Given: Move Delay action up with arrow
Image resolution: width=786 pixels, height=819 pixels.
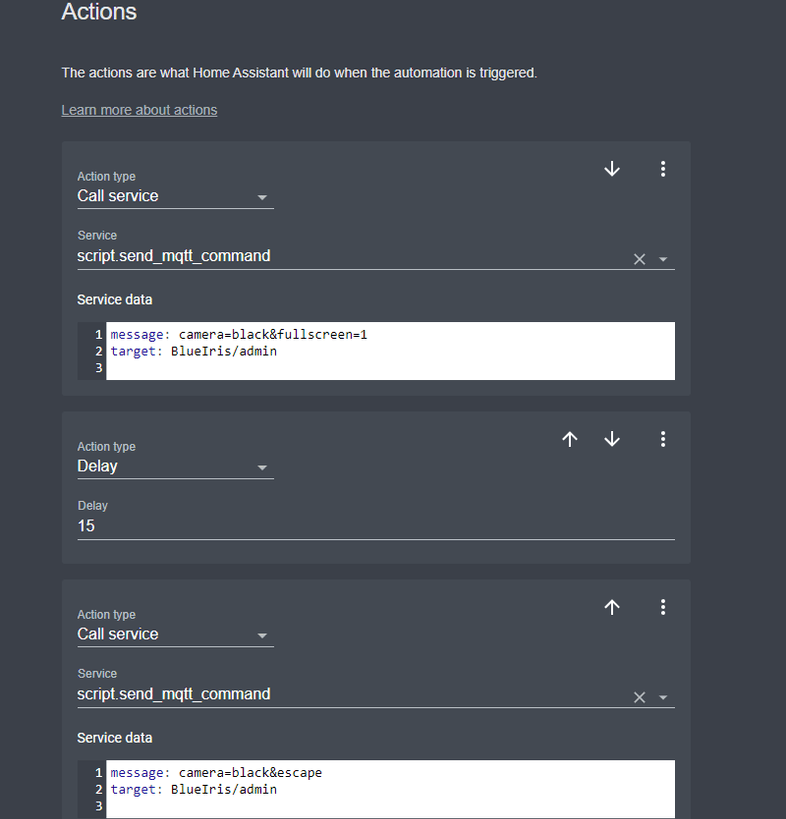Looking at the screenshot, I should (x=570, y=439).
